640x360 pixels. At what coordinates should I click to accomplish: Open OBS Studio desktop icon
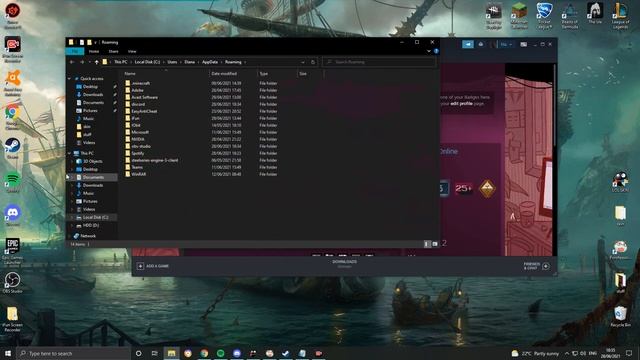[x=13, y=283]
